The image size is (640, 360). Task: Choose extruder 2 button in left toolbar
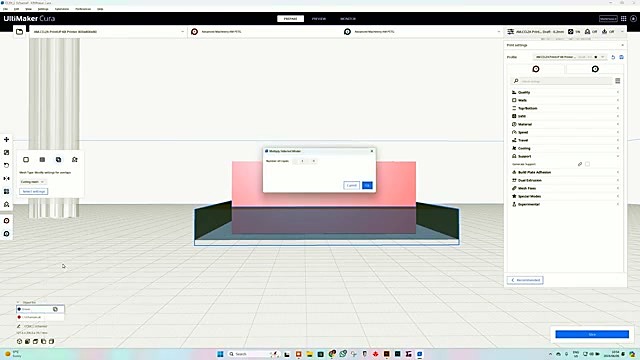click(7, 234)
